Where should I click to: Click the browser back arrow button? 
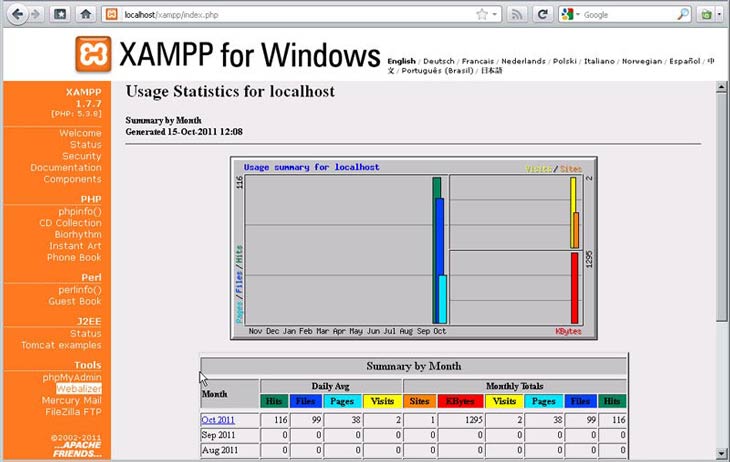(17, 14)
